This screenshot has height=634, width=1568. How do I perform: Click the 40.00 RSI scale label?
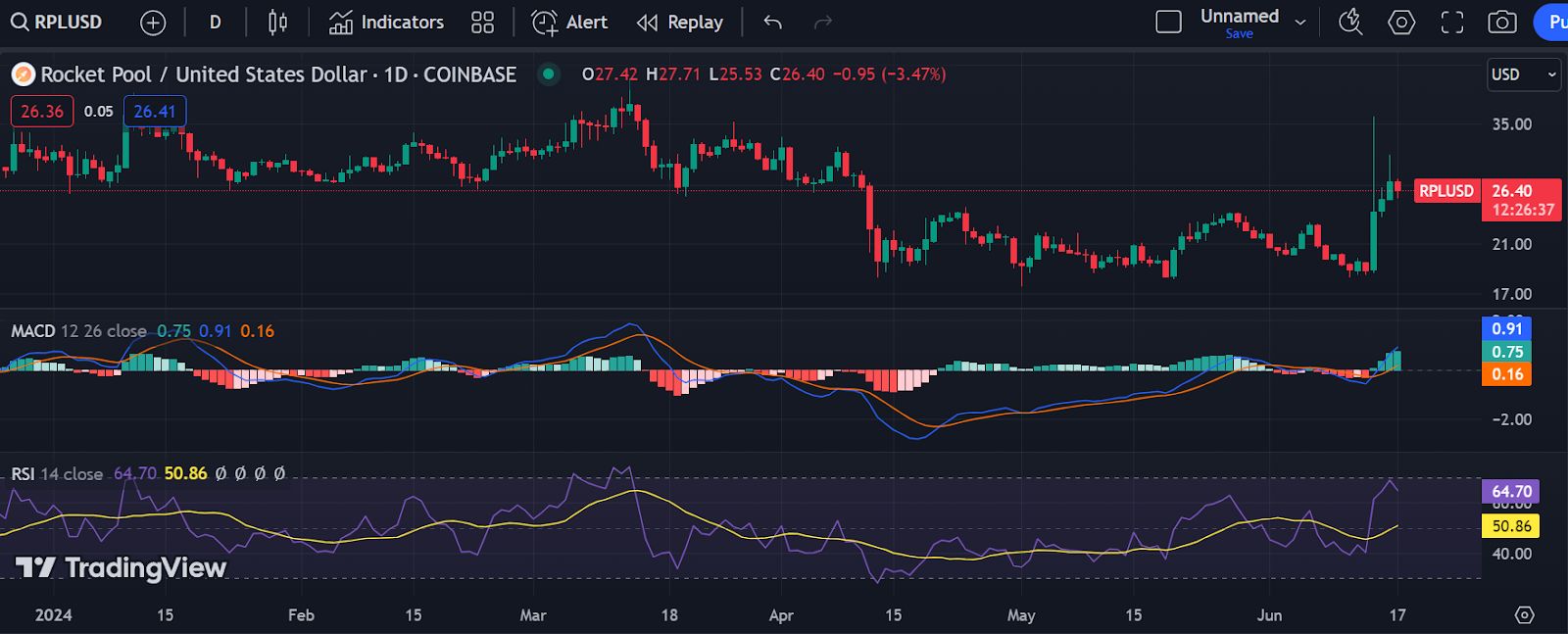(1511, 554)
